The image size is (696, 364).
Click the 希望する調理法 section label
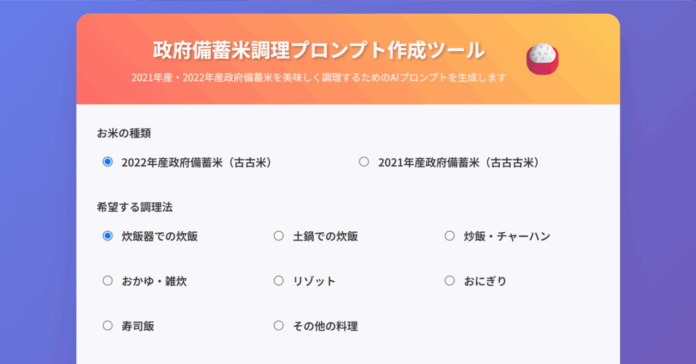point(135,207)
